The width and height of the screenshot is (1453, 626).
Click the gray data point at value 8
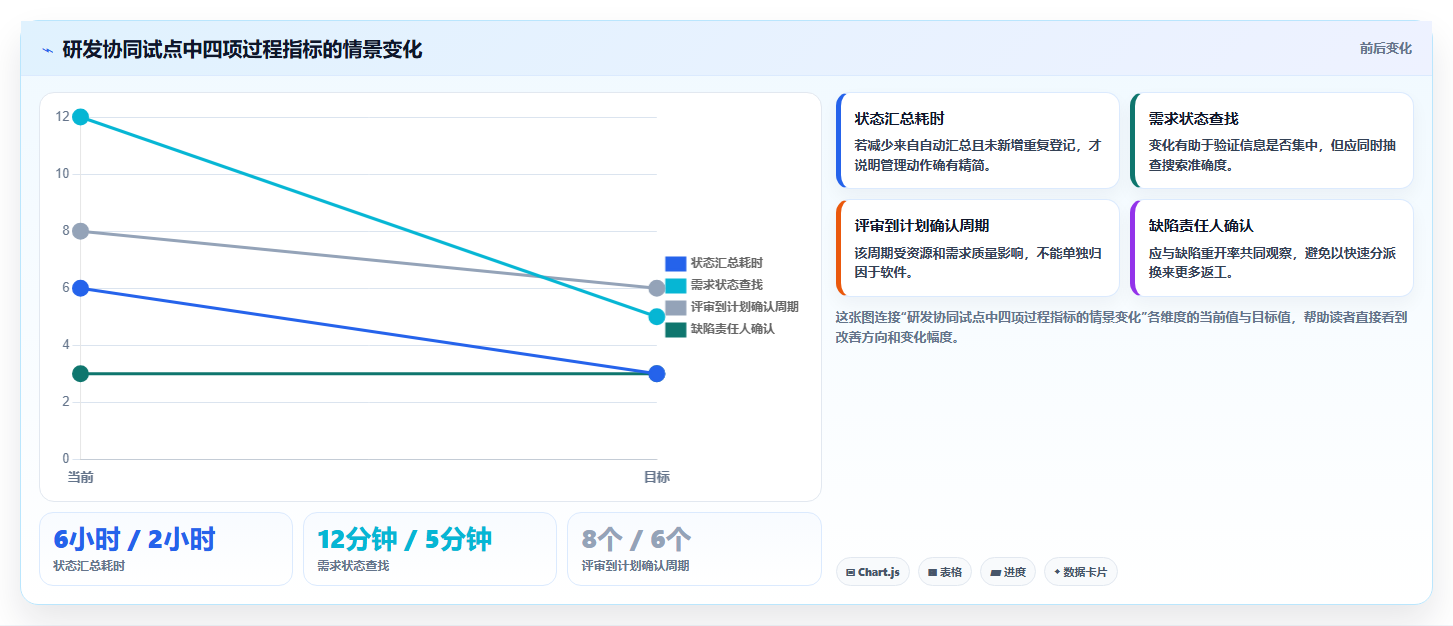tap(81, 231)
